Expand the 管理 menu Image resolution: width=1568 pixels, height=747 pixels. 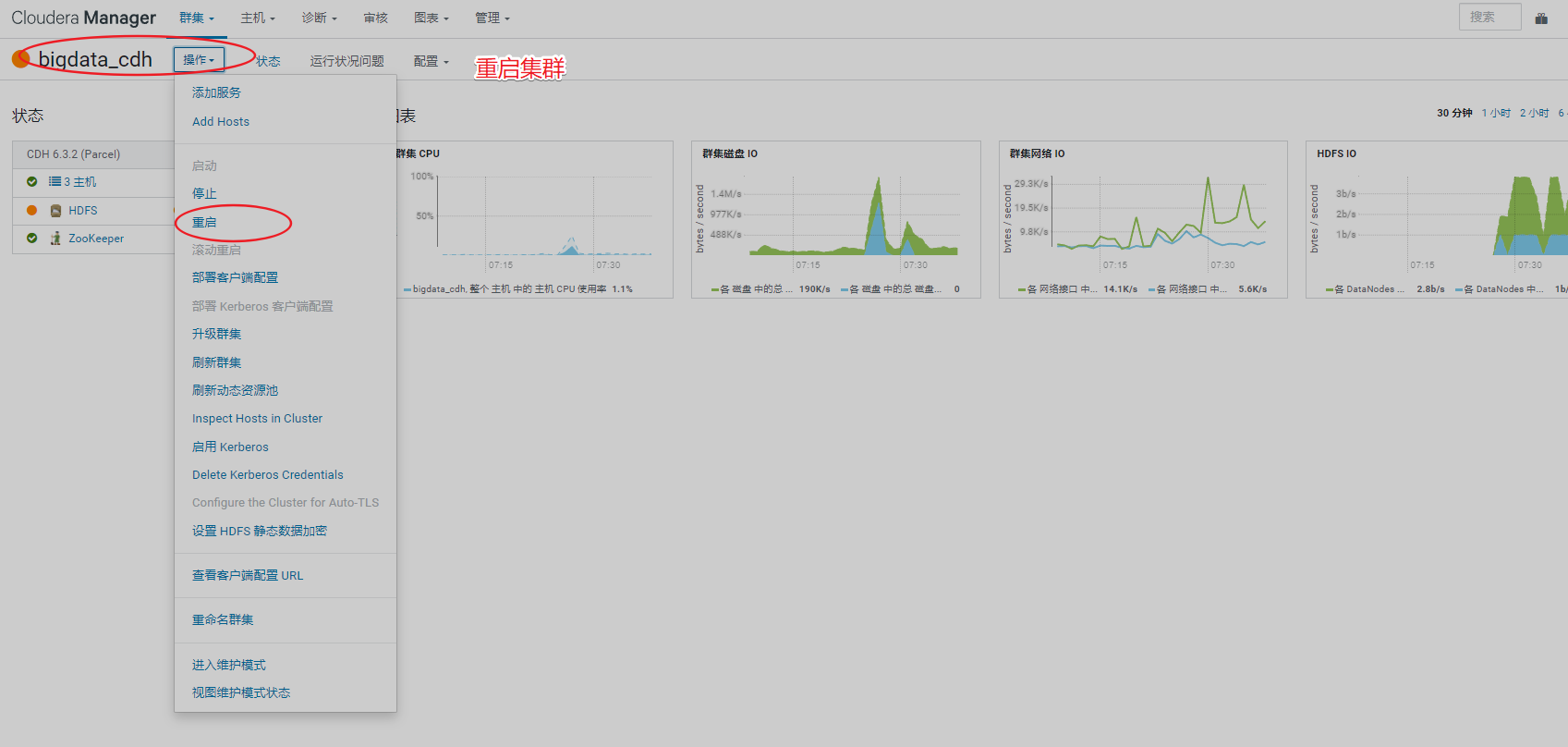492,18
